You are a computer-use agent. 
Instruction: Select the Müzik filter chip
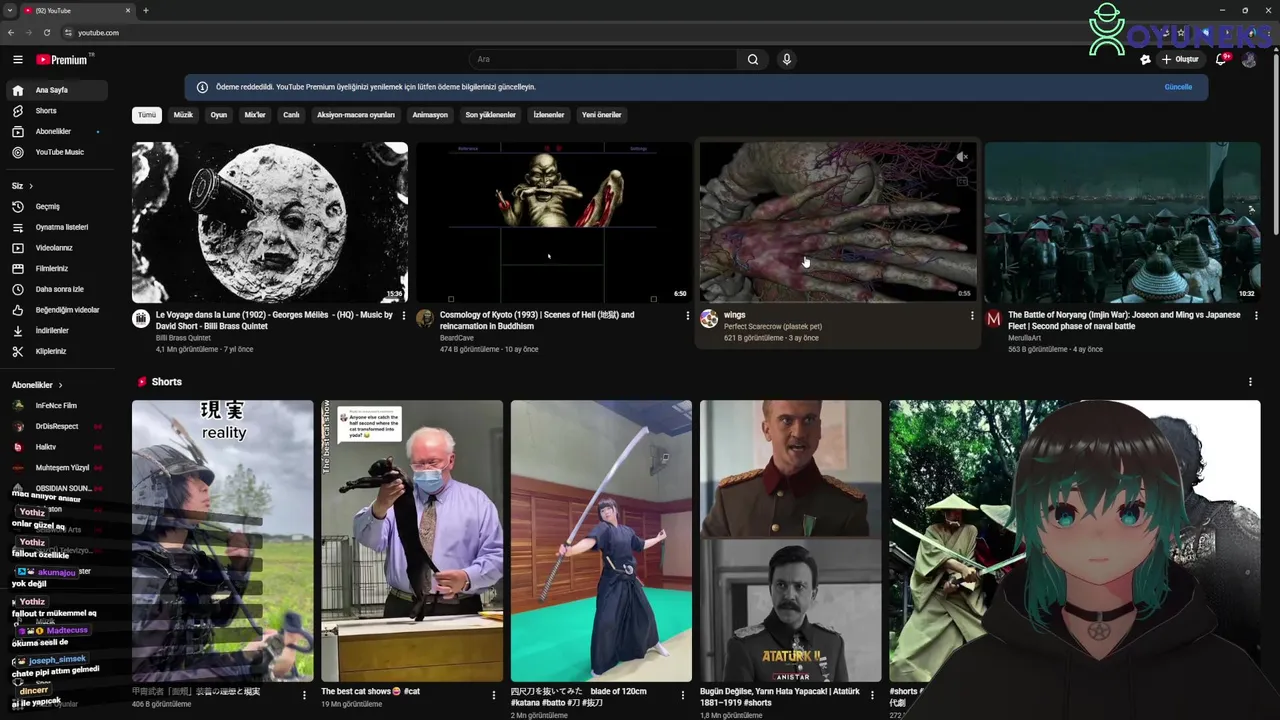click(183, 115)
